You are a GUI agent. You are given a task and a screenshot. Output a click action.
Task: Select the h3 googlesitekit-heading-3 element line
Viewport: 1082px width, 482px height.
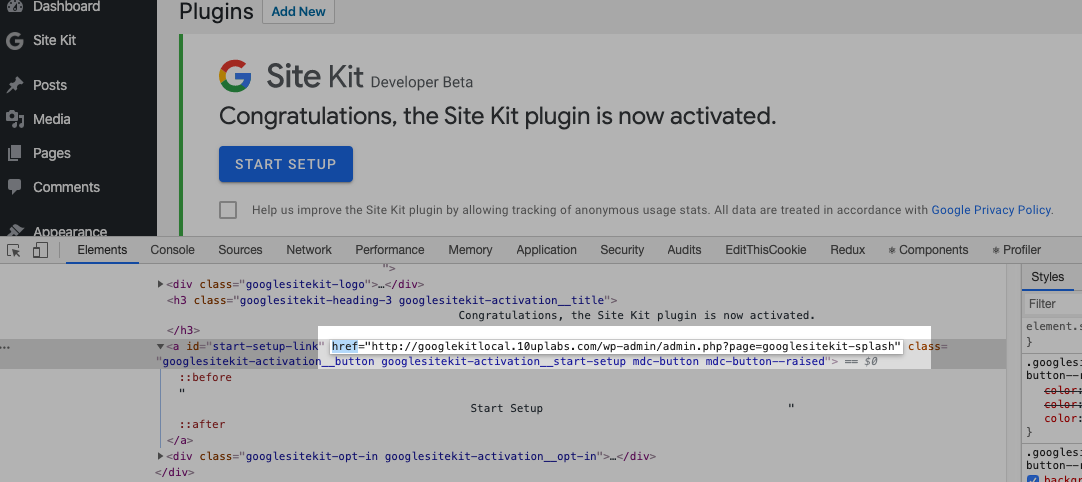[391, 300]
